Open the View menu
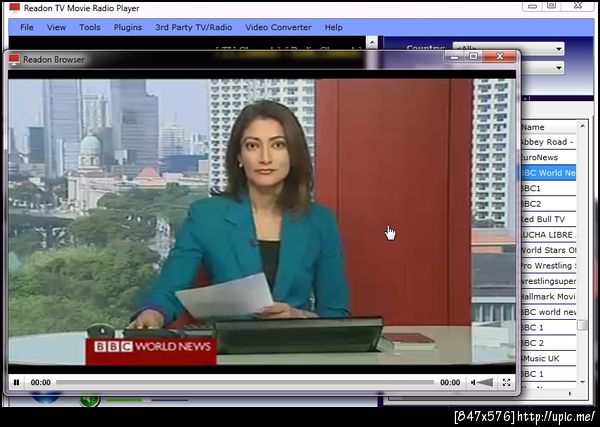The height and width of the screenshot is (427, 600). tap(56, 27)
